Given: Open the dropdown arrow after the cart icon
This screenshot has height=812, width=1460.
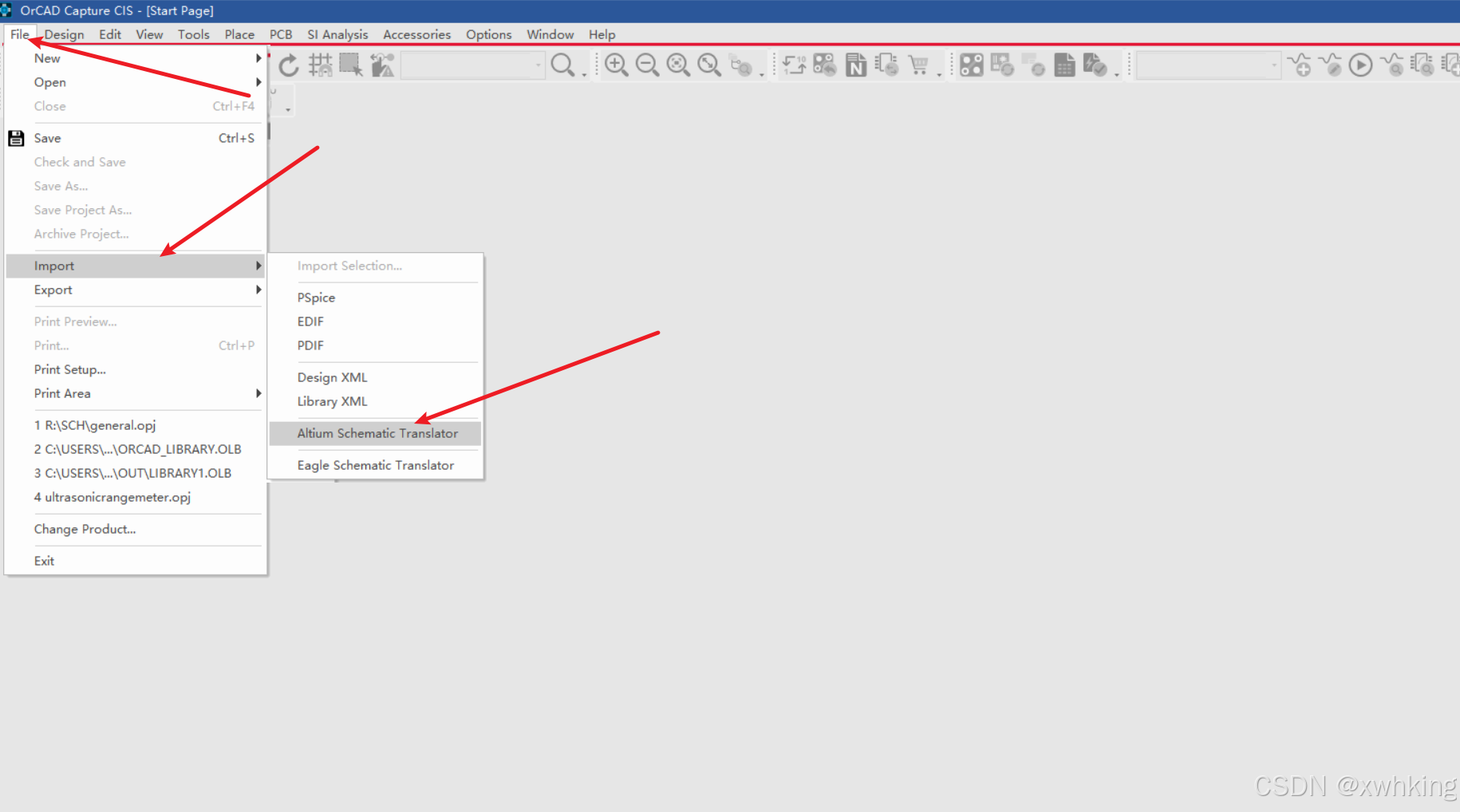Looking at the screenshot, I should coord(939,74).
